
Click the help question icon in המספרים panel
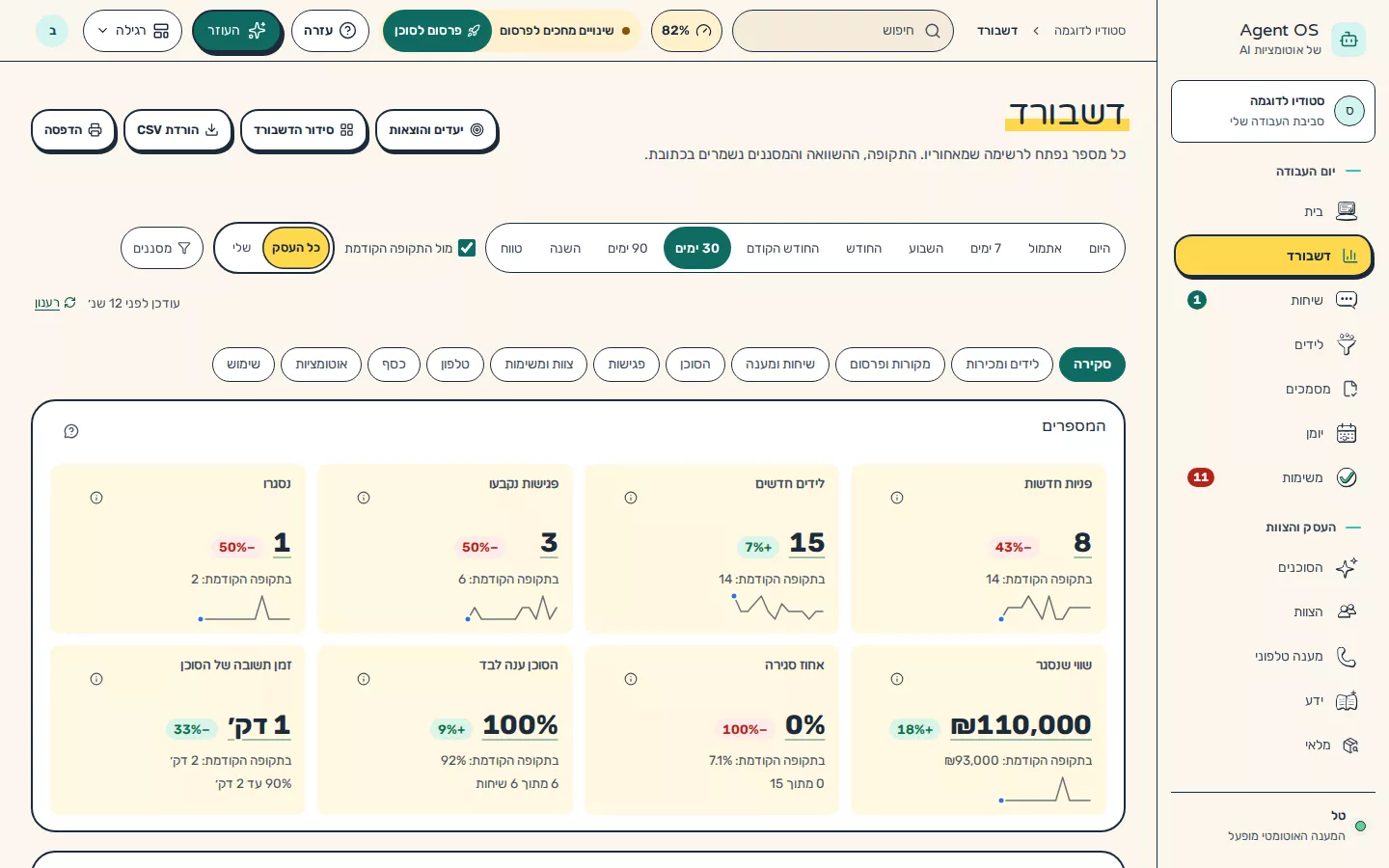coord(71,431)
